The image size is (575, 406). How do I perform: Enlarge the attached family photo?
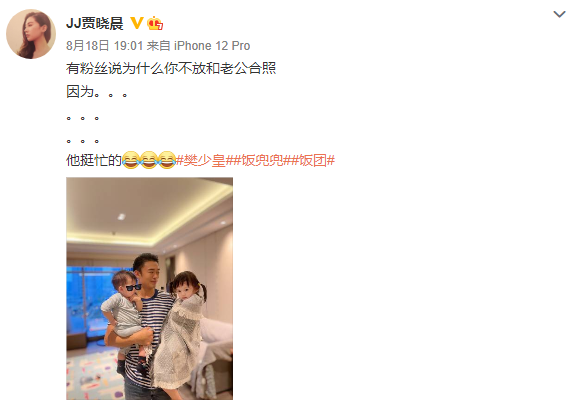(149, 288)
